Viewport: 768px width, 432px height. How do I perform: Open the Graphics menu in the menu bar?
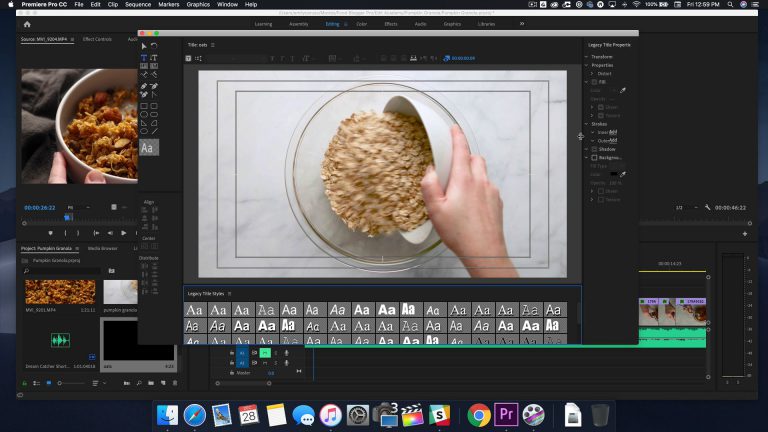198,4
